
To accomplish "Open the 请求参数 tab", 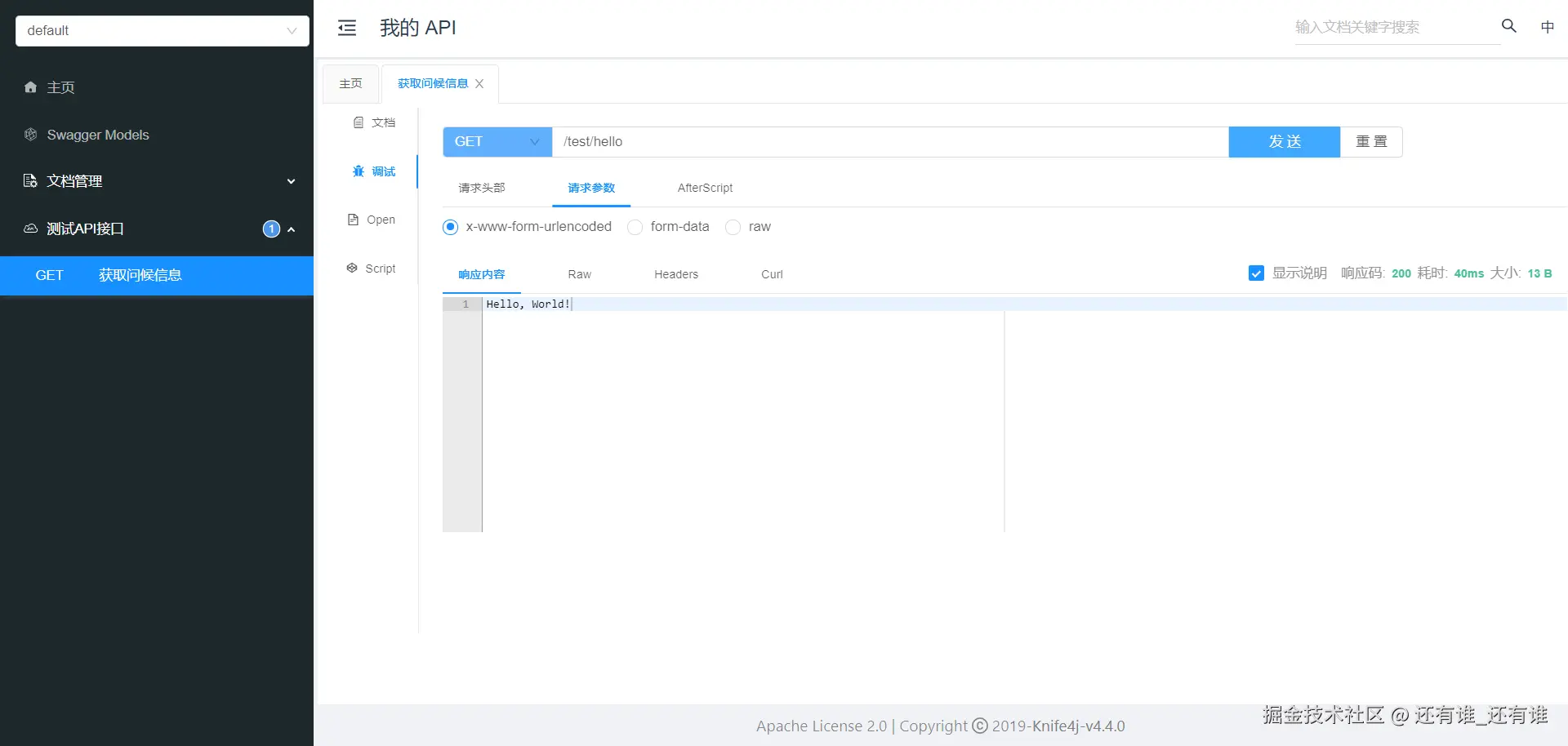I will [591, 188].
